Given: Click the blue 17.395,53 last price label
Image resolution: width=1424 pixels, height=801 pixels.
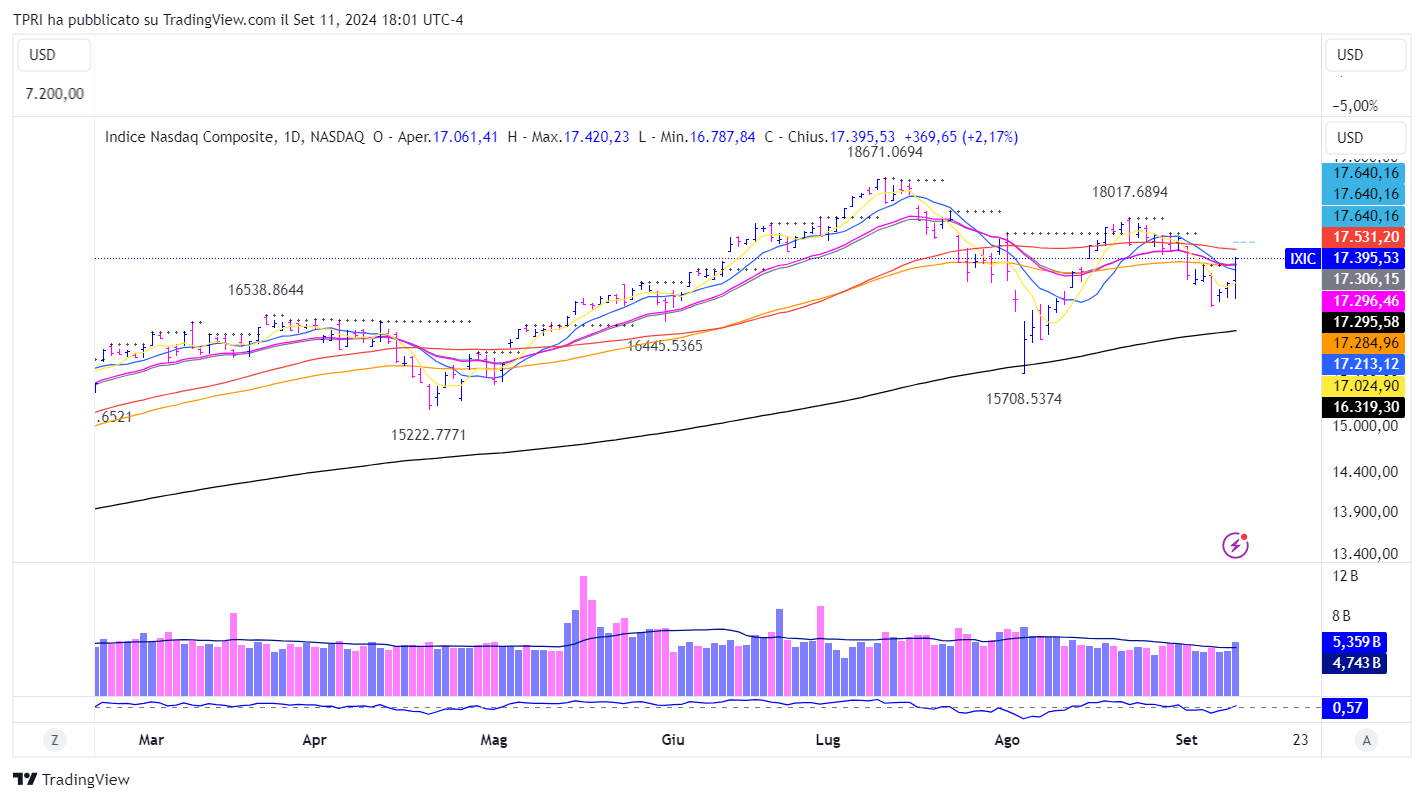Looking at the screenshot, I should pyautogui.click(x=1365, y=258).
